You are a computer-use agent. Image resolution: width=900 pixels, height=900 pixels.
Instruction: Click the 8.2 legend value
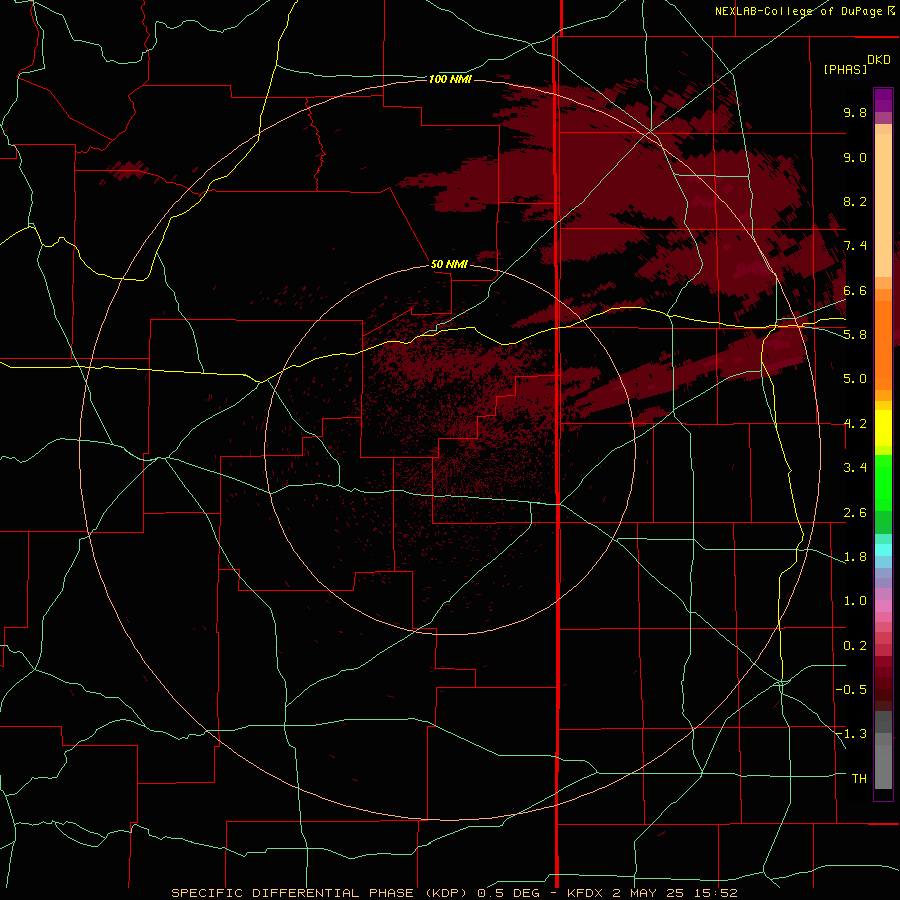[855, 201]
